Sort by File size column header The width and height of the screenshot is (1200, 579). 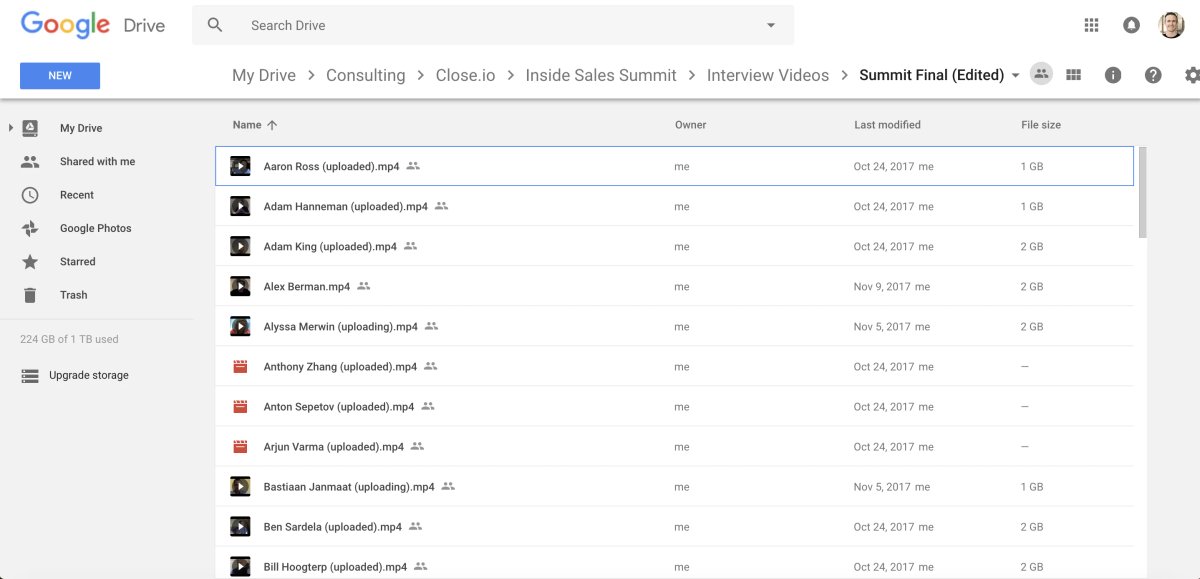click(x=1041, y=125)
